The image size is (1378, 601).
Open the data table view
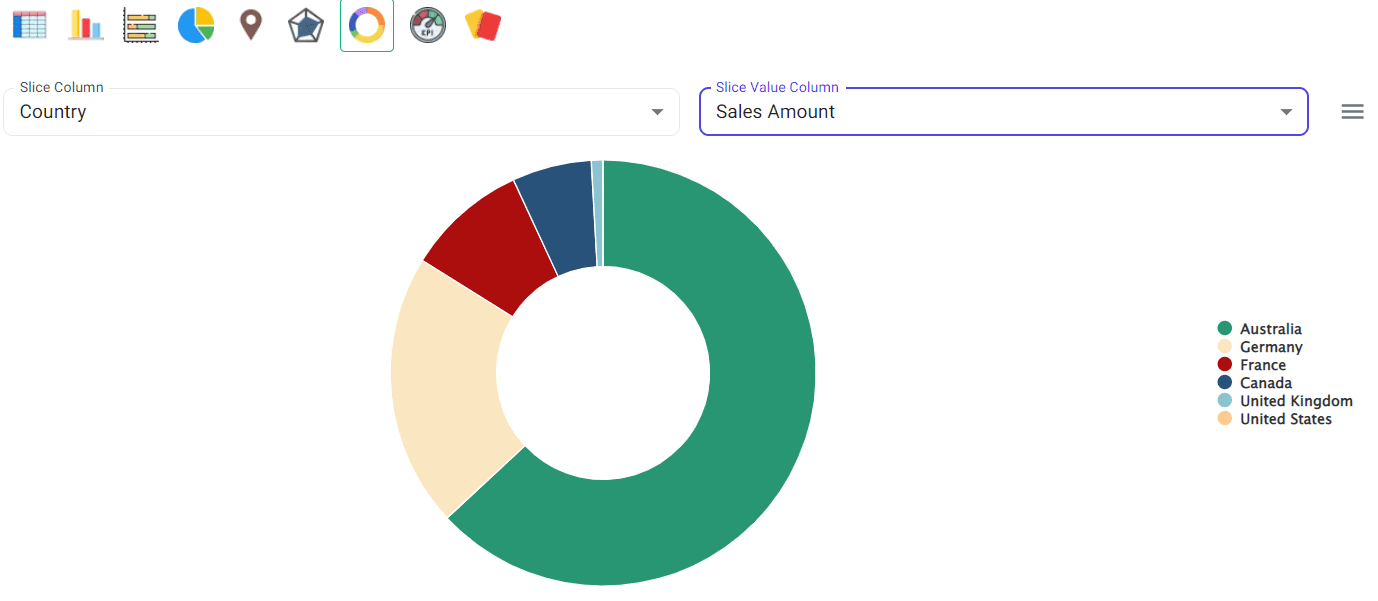29,25
